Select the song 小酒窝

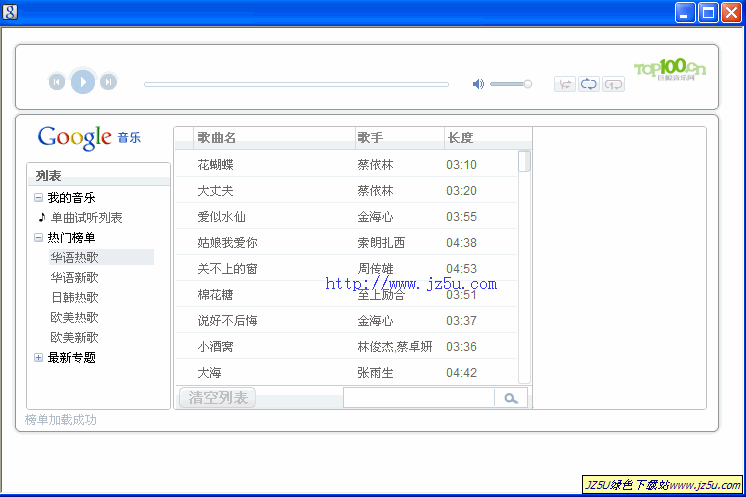[x=216, y=347]
